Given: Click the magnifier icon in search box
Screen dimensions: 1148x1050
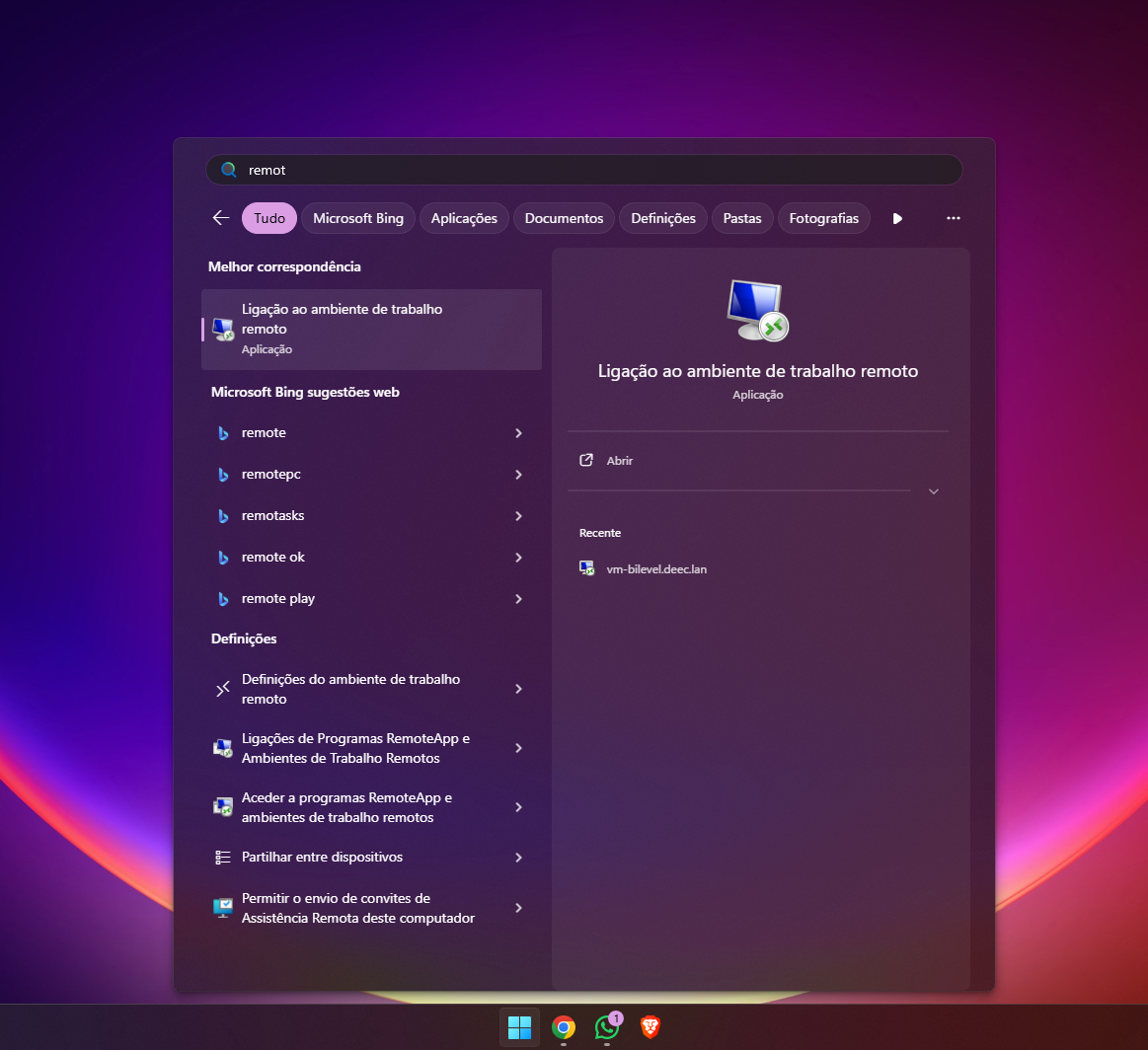Looking at the screenshot, I should [229, 170].
